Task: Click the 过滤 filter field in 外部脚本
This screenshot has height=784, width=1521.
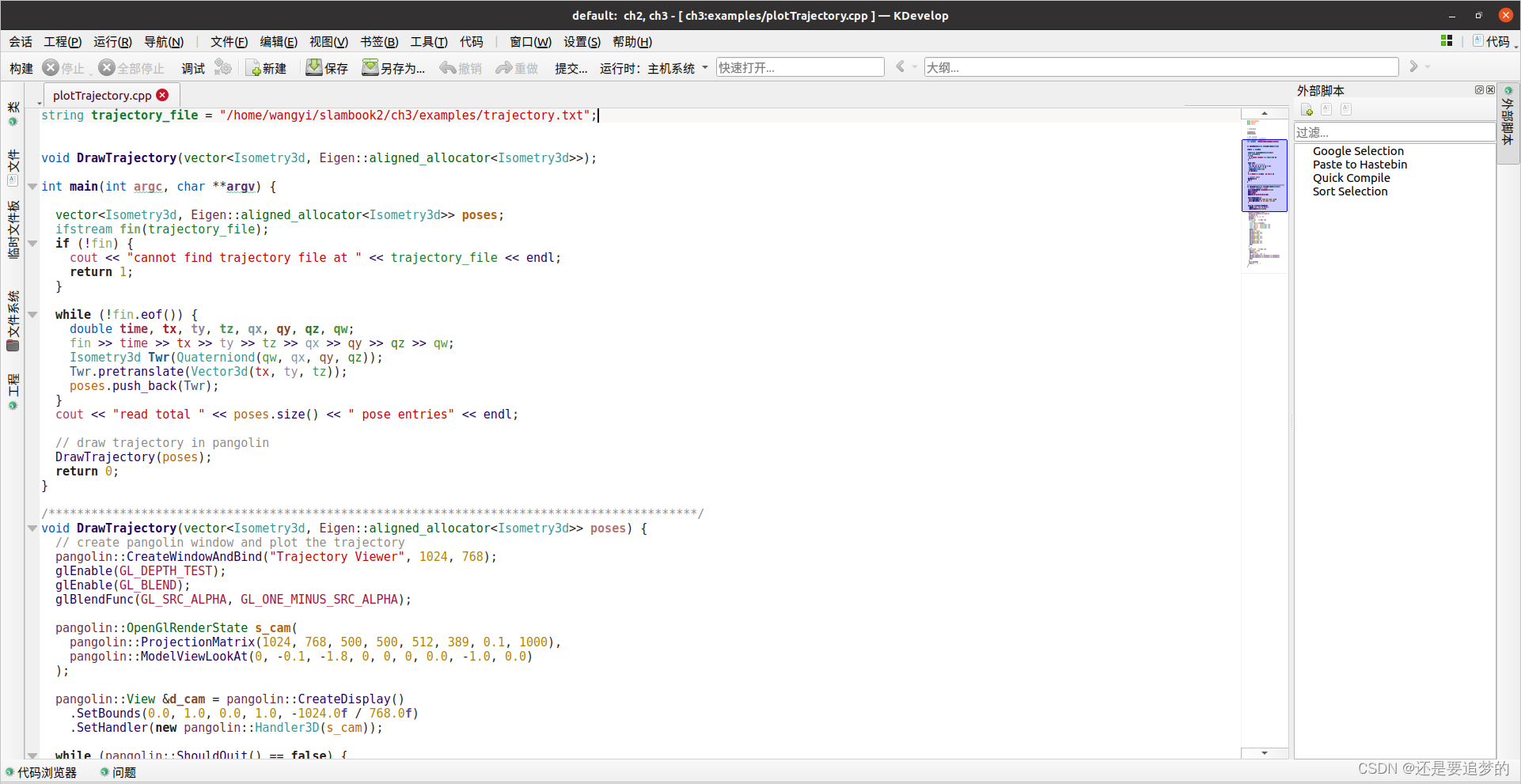Action: pyautogui.click(x=1394, y=132)
